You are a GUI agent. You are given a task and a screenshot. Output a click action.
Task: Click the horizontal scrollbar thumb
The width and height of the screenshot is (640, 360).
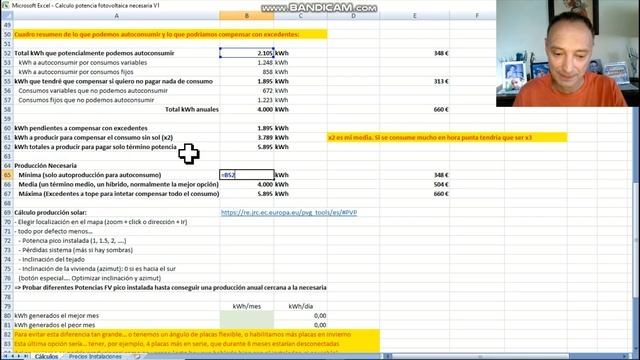coord(480,356)
